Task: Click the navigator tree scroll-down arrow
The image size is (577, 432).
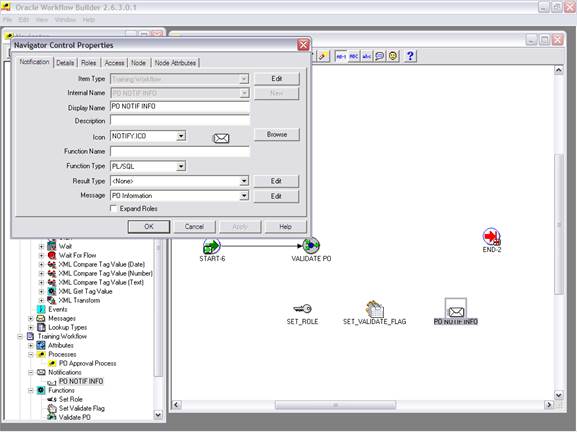Action: click(x=158, y=415)
